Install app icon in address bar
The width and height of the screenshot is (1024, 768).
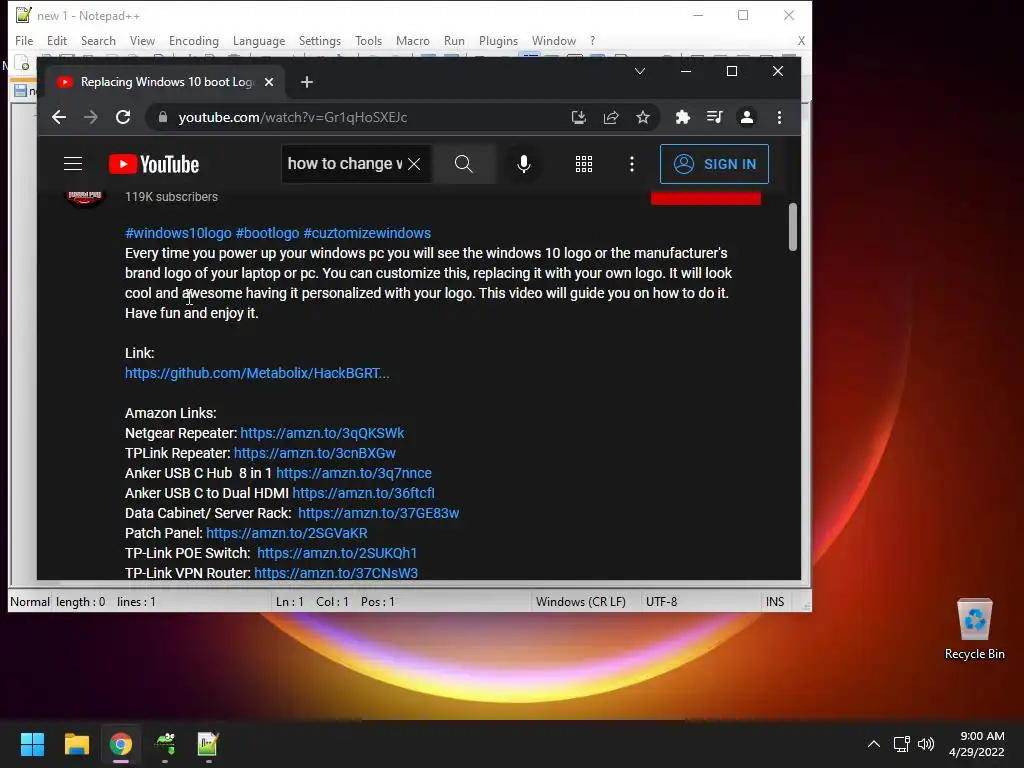click(x=579, y=117)
